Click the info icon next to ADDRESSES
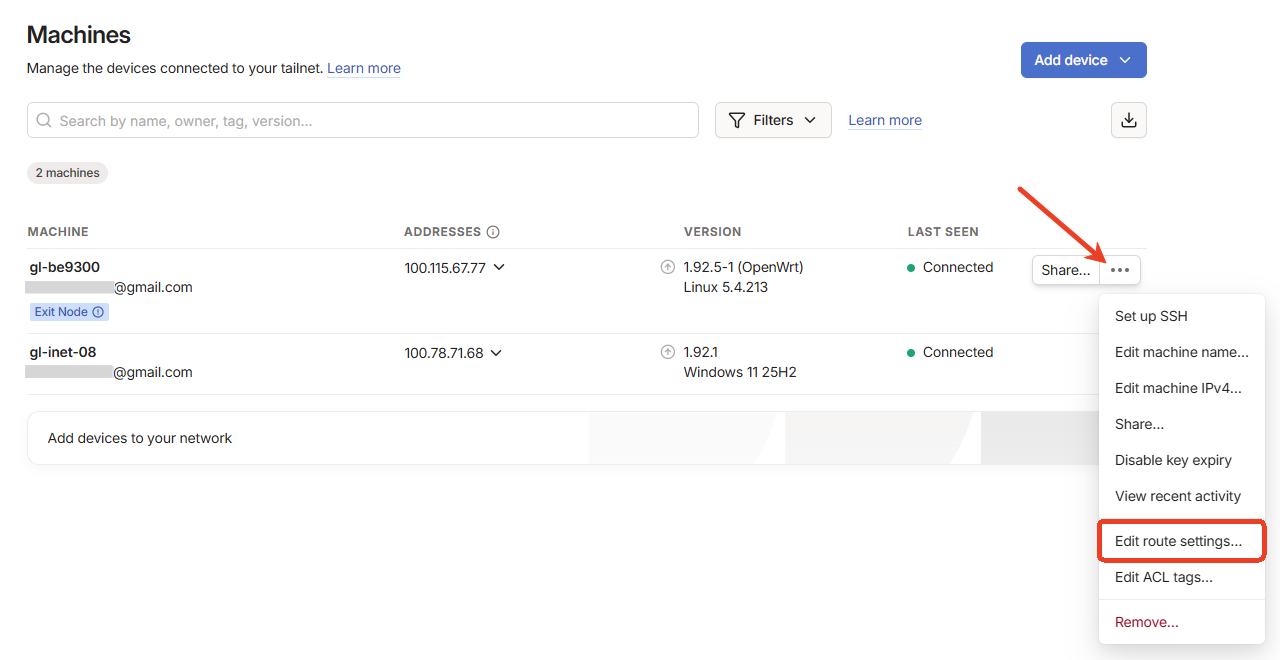1280x660 pixels. pos(493,232)
